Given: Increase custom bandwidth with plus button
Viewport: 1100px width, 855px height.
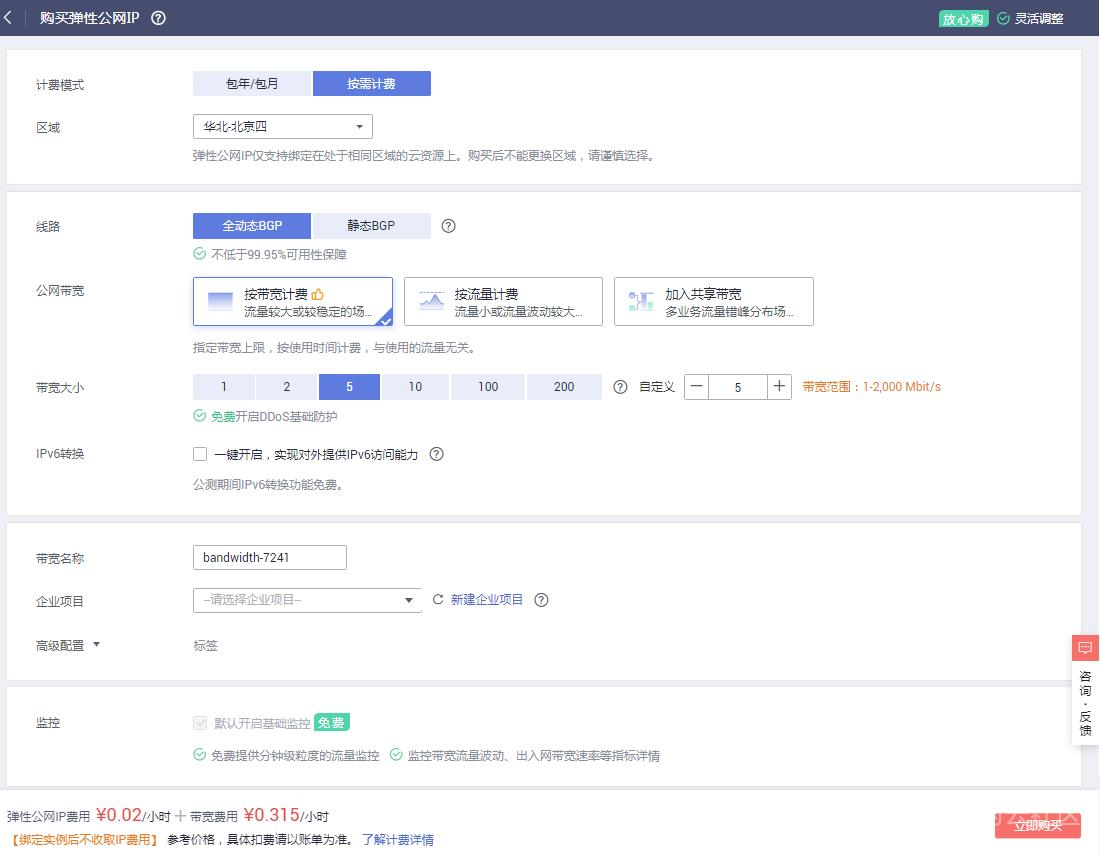Looking at the screenshot, I should [779, 386].
